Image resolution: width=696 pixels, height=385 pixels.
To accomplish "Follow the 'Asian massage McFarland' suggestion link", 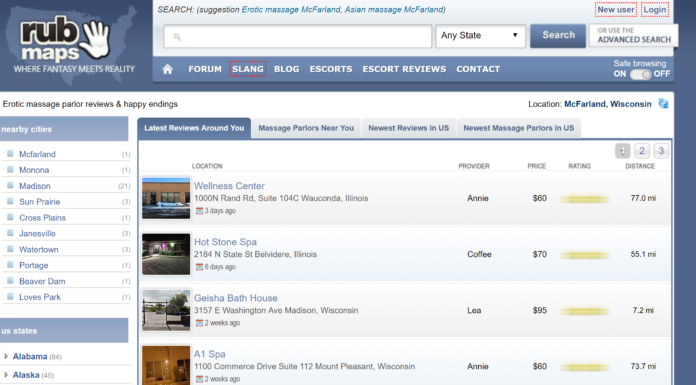I will [394, 9].
